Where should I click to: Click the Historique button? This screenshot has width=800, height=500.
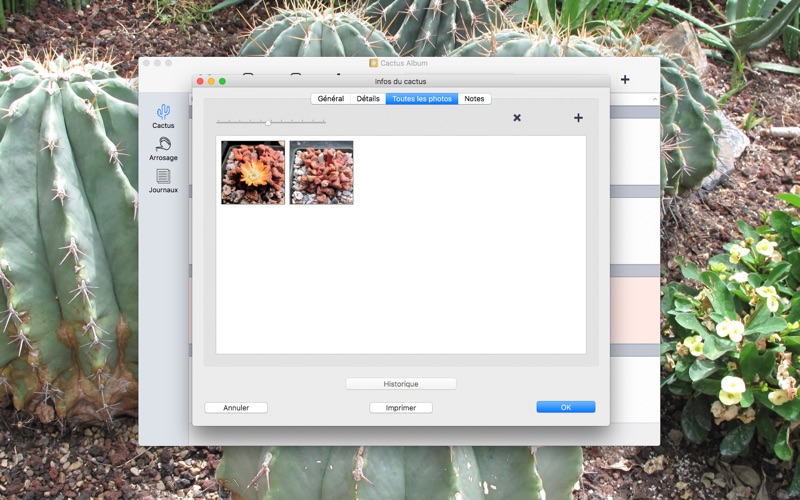point(401,384)
